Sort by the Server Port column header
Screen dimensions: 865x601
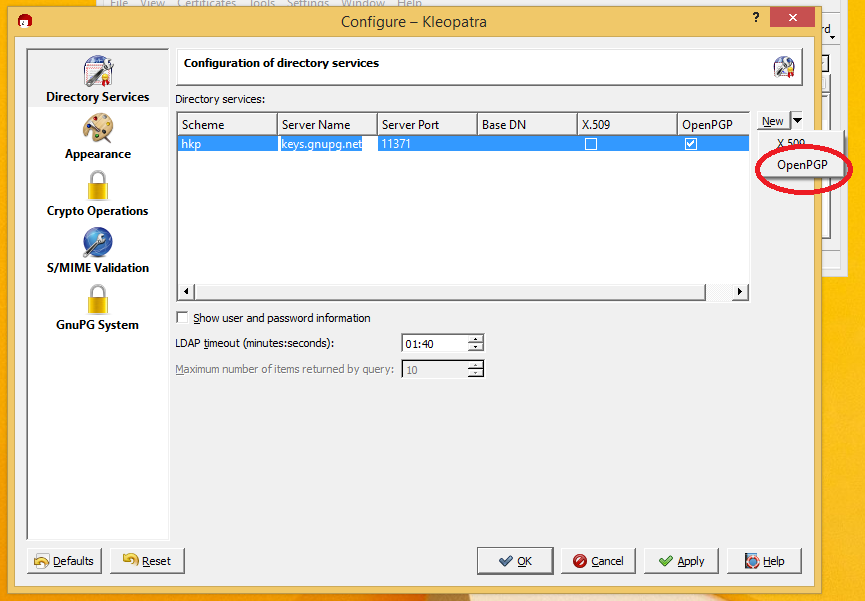point(427,124)
